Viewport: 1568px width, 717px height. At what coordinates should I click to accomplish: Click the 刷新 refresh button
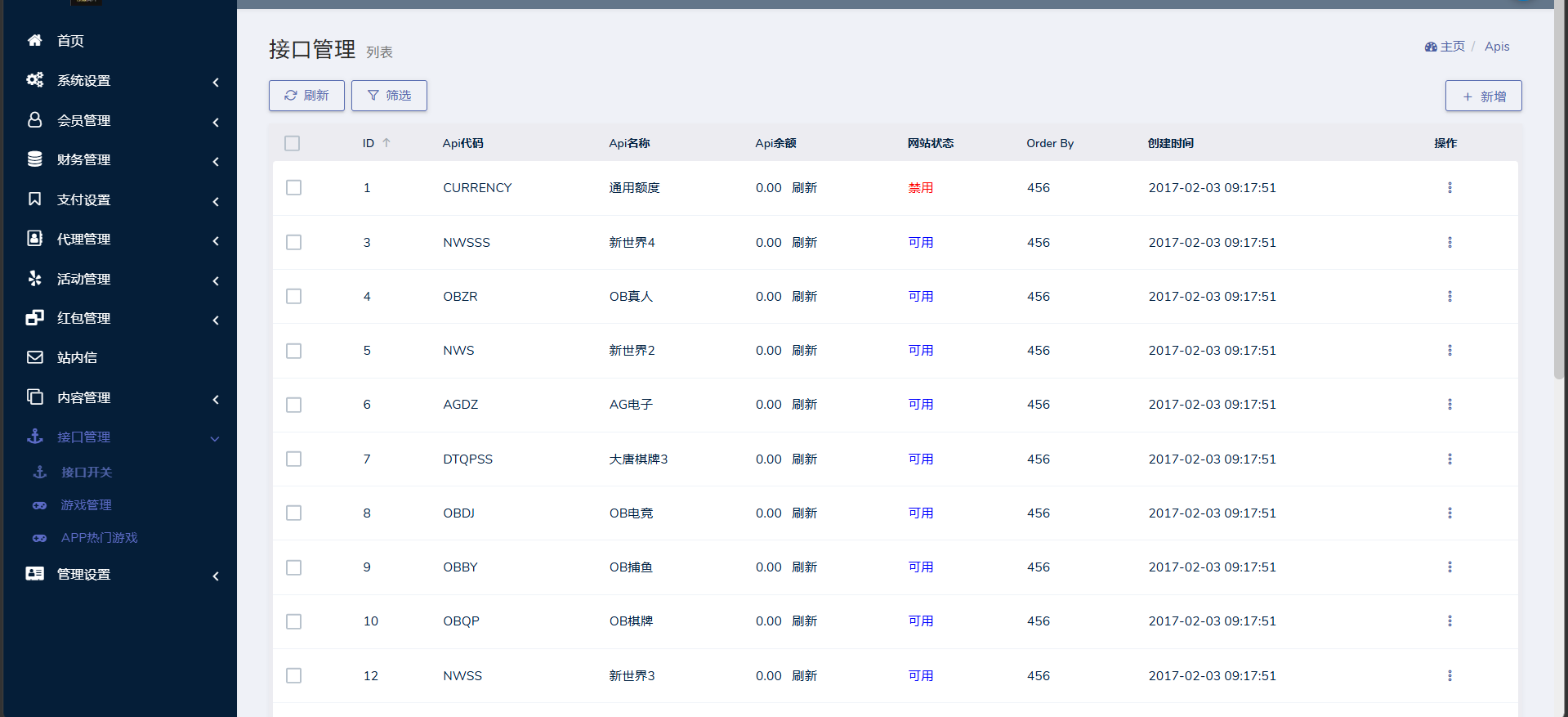click(306, 96)
